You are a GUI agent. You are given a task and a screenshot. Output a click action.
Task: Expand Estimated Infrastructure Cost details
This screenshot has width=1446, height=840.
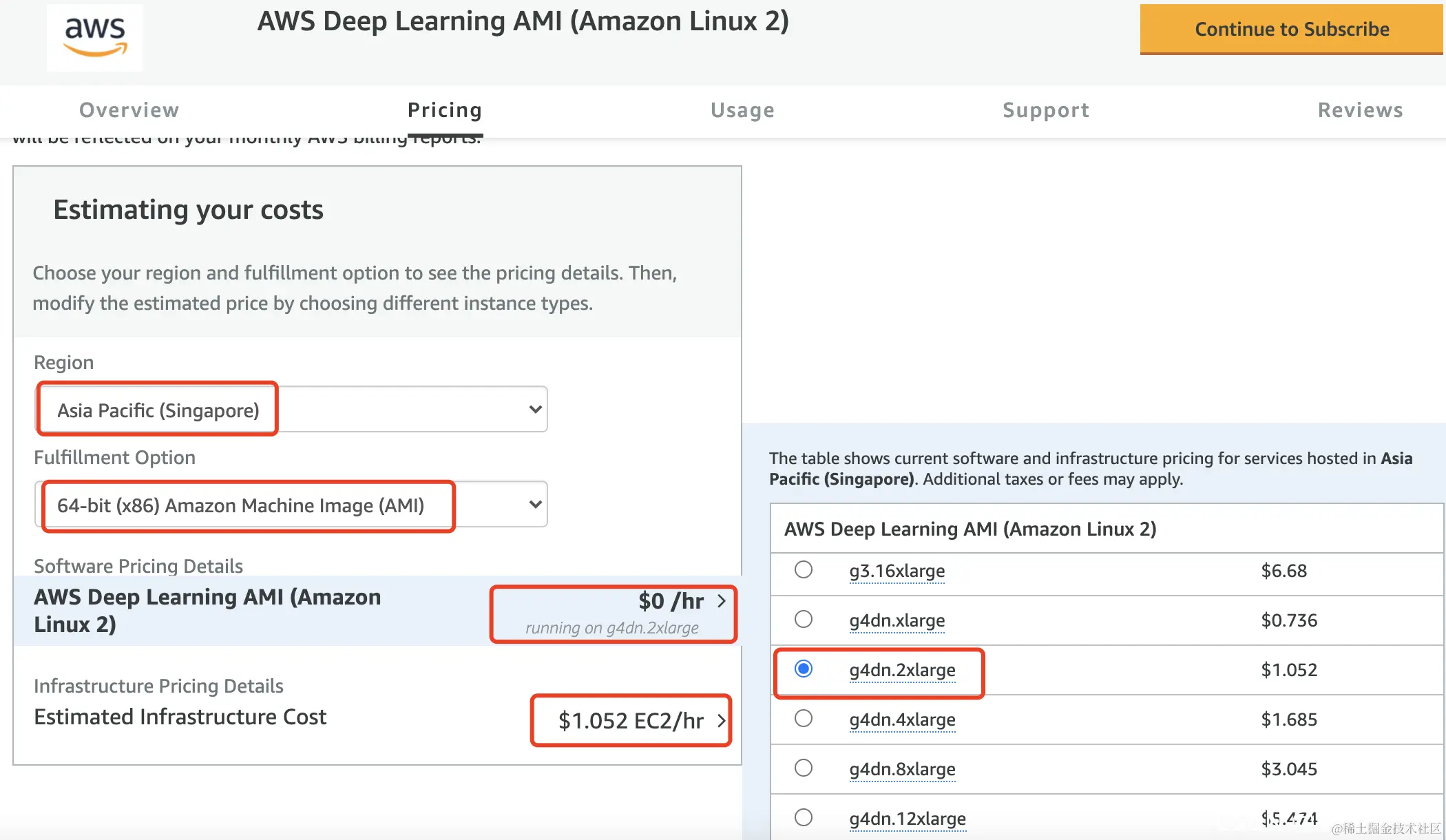tap(631, 720)
